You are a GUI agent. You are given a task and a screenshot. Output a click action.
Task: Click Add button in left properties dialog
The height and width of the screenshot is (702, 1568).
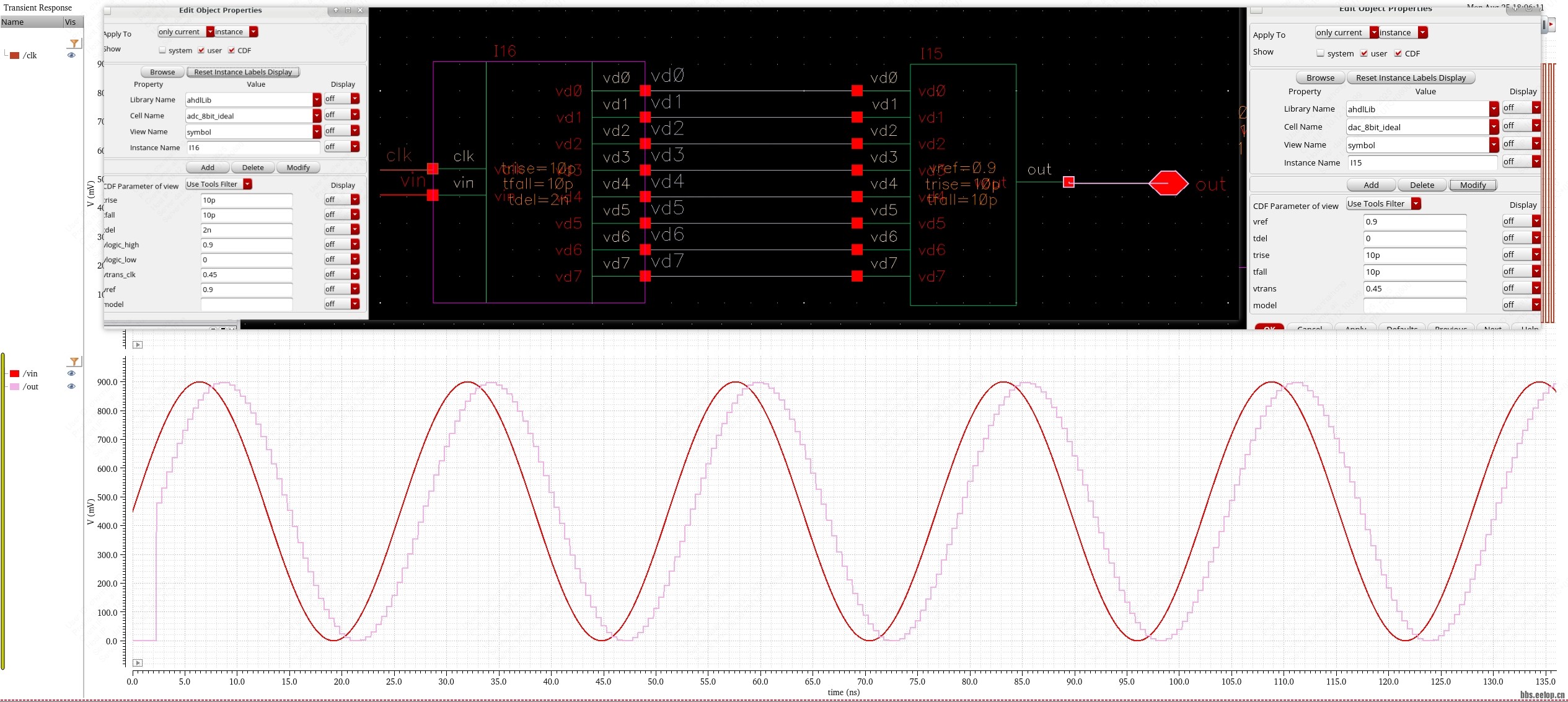pos(208,167)
